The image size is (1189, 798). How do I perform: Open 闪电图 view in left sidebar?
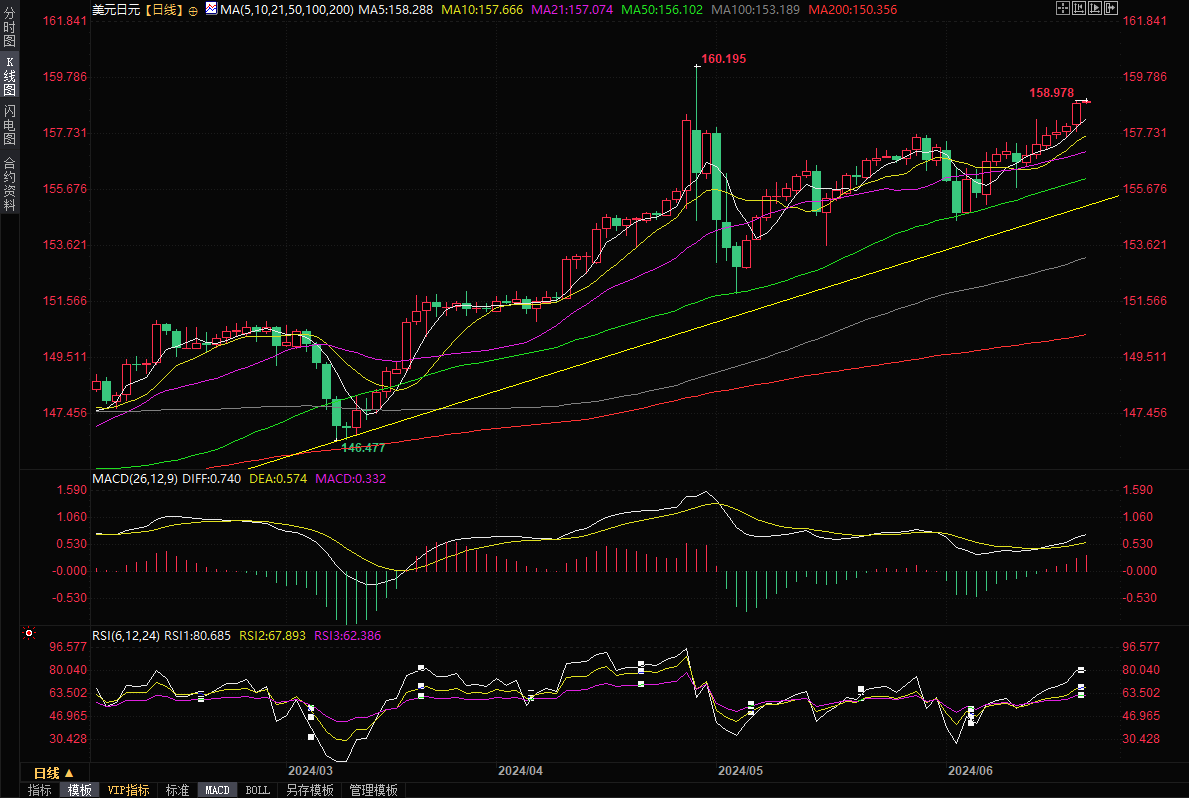pyautogui.click(x=9, y=124)
